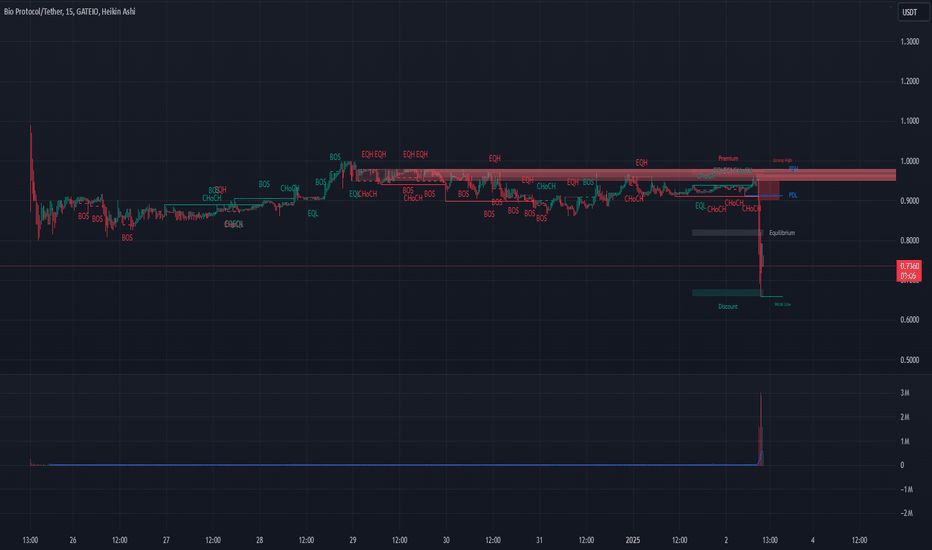932x550 pixels.
Task: Click the −2M volume axis label
Action: pyautogui.click(x=906, y=513)
